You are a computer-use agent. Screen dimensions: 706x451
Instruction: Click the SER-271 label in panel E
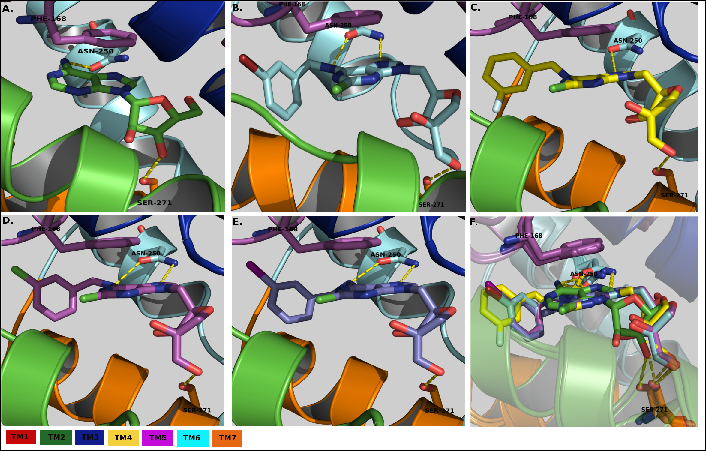click(439, 410)
